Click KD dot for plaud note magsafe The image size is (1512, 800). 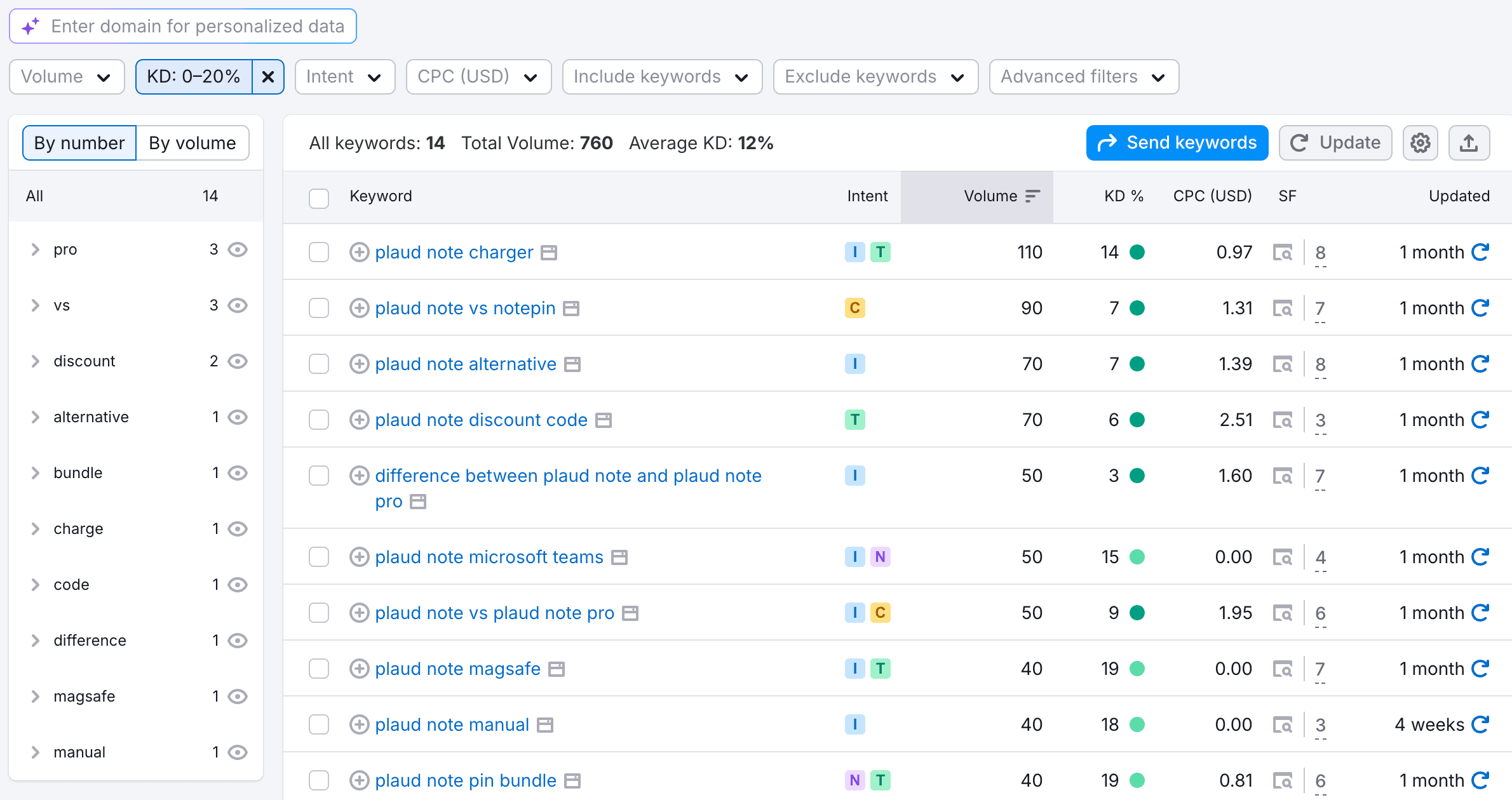tap(1137, 669)
